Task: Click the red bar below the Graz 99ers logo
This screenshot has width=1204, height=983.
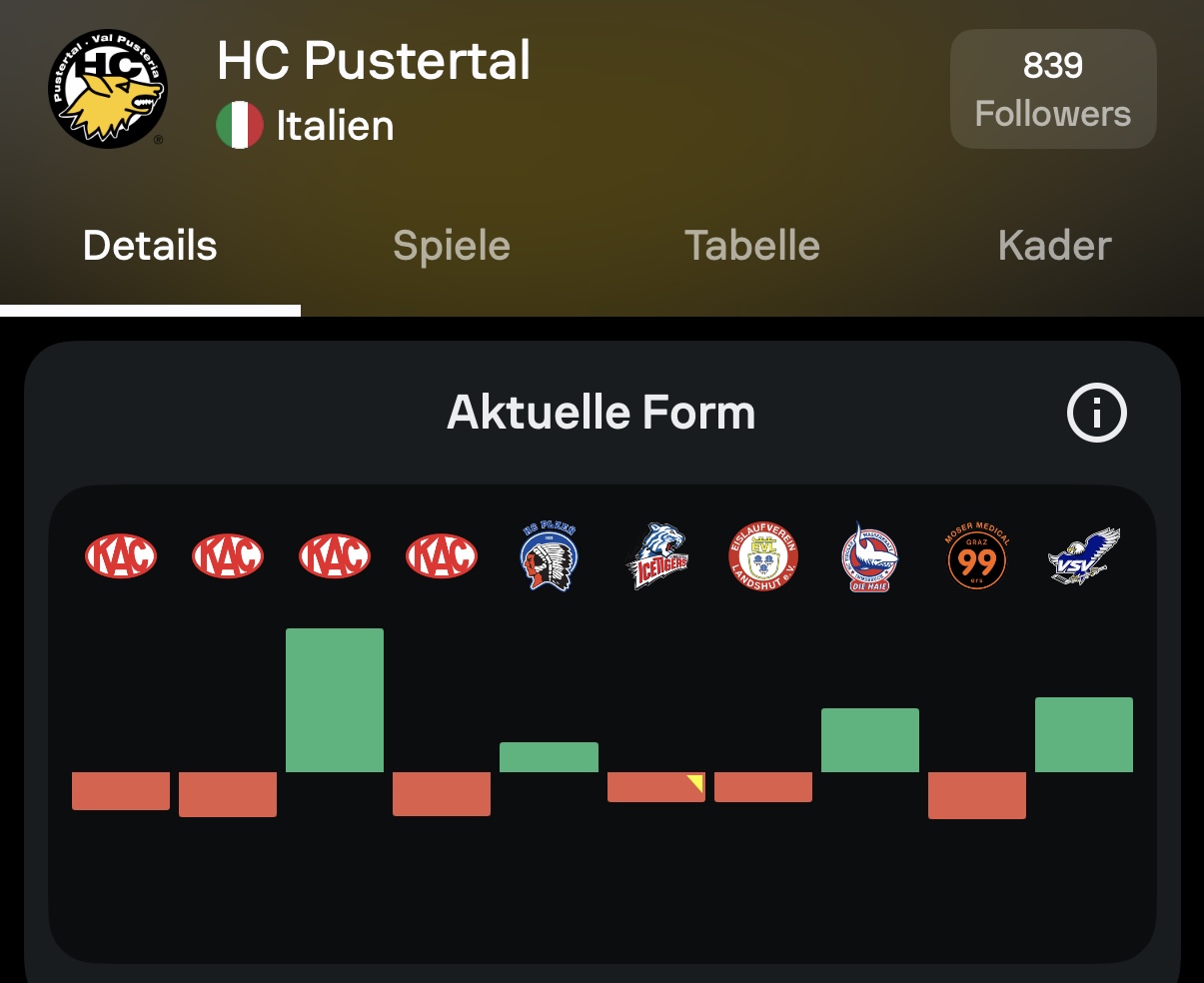Action: [x=977, y=795]
